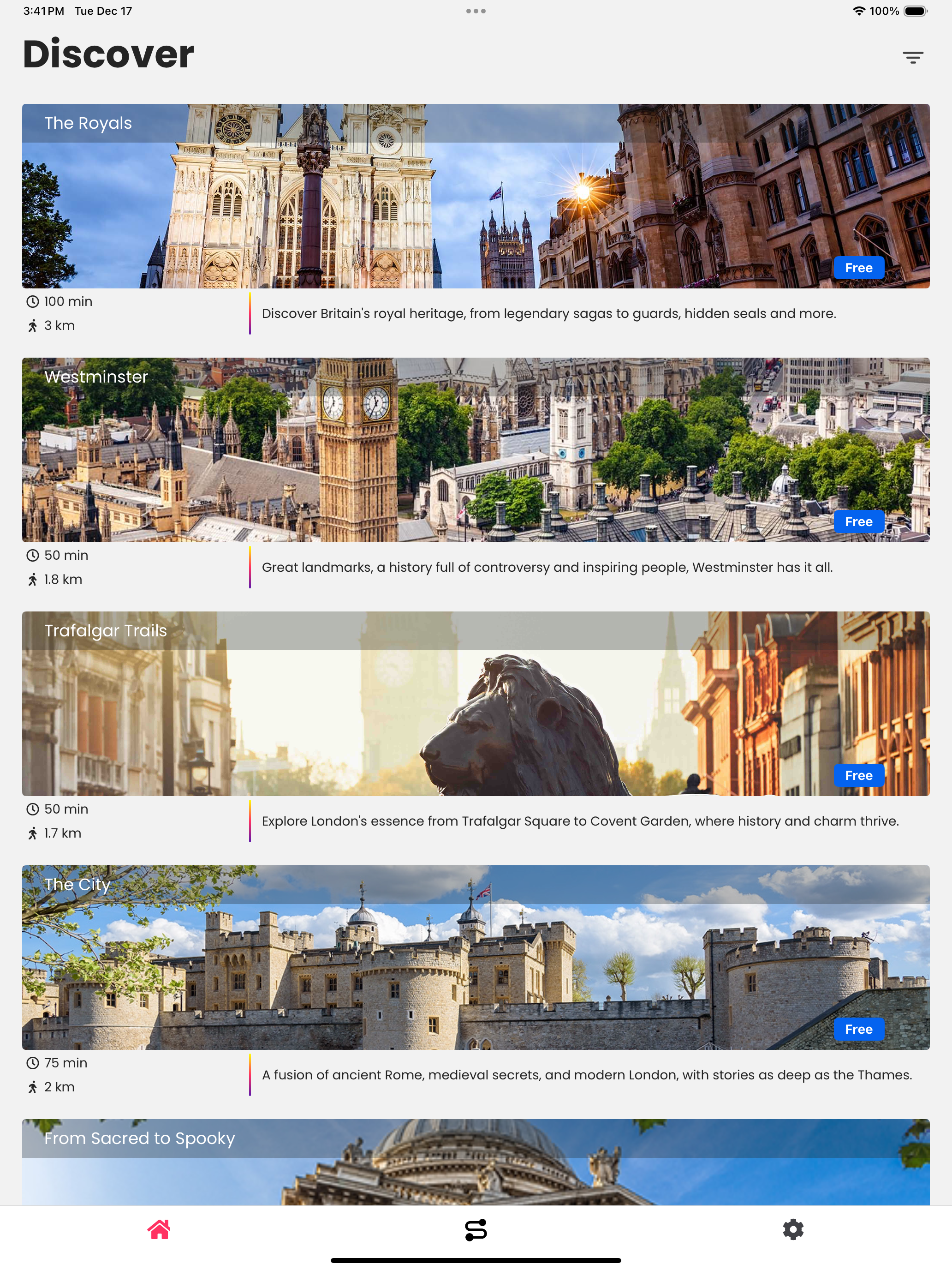Click the walking icon beside 1.8 km
The image size is (952, 1270).
33,579
